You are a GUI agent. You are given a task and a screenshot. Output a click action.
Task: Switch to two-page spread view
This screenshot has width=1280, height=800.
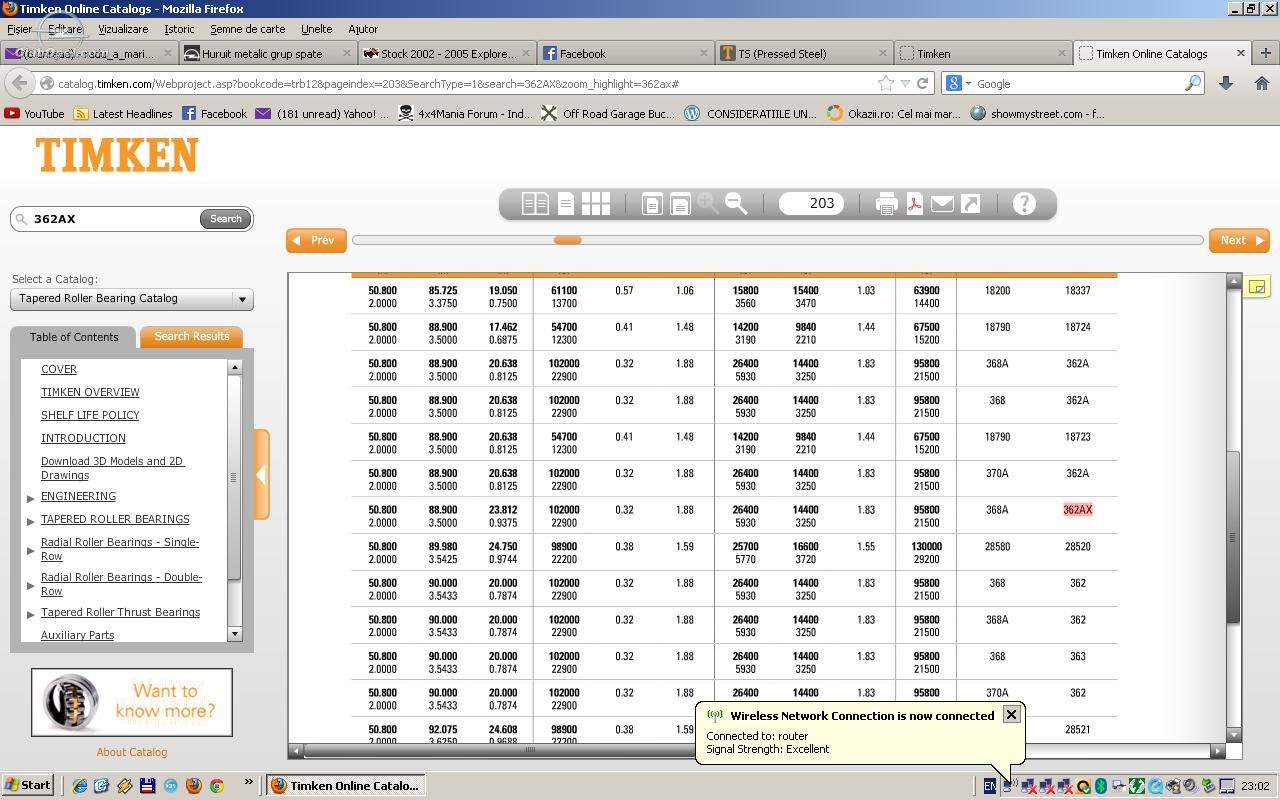tap(535, 204)
